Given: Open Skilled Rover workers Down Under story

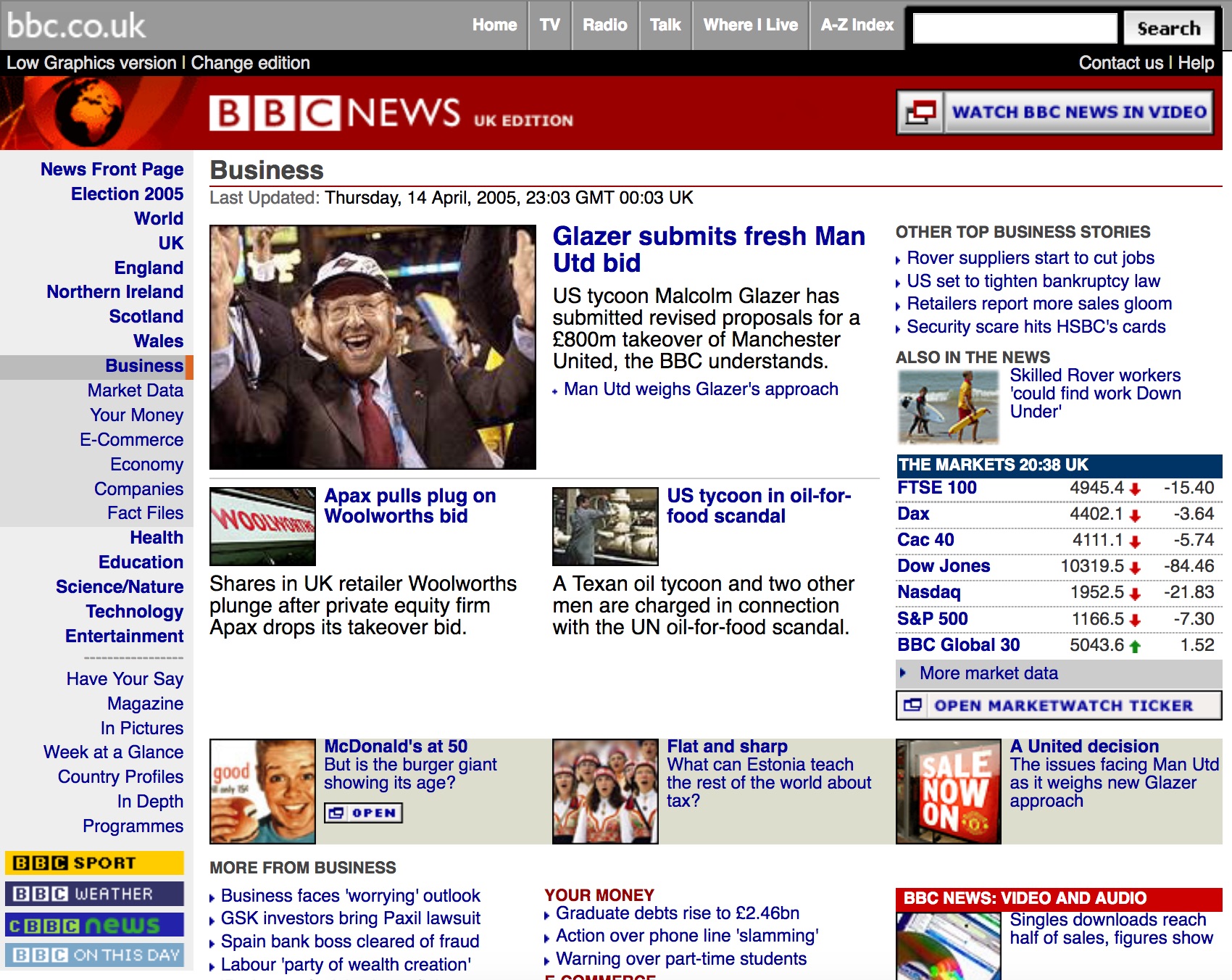Looking at the screenshot, I should [x=1095, y=394].
